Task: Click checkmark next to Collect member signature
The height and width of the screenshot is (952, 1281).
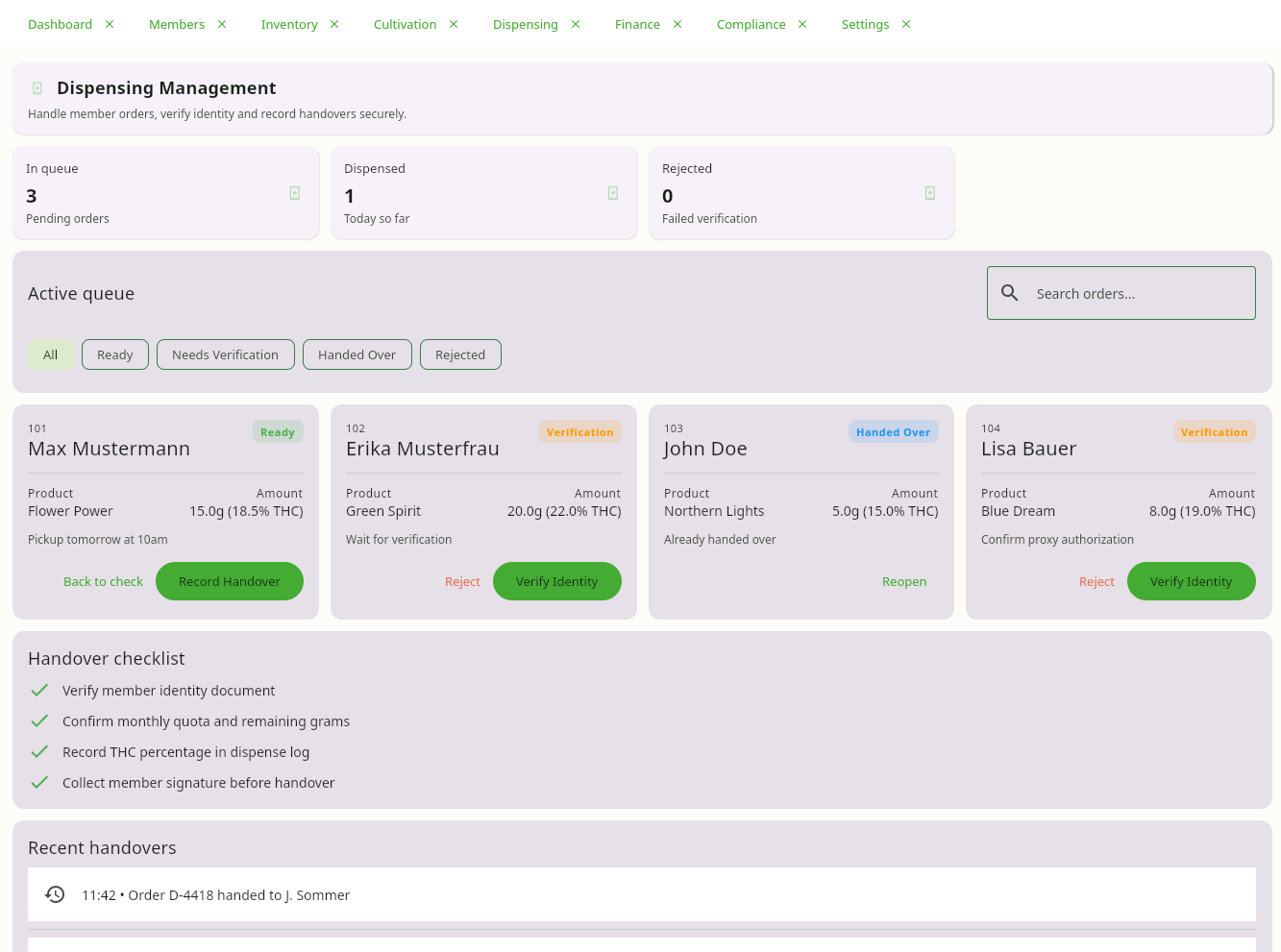Action: pyautogui.click(x=39, y=783)
